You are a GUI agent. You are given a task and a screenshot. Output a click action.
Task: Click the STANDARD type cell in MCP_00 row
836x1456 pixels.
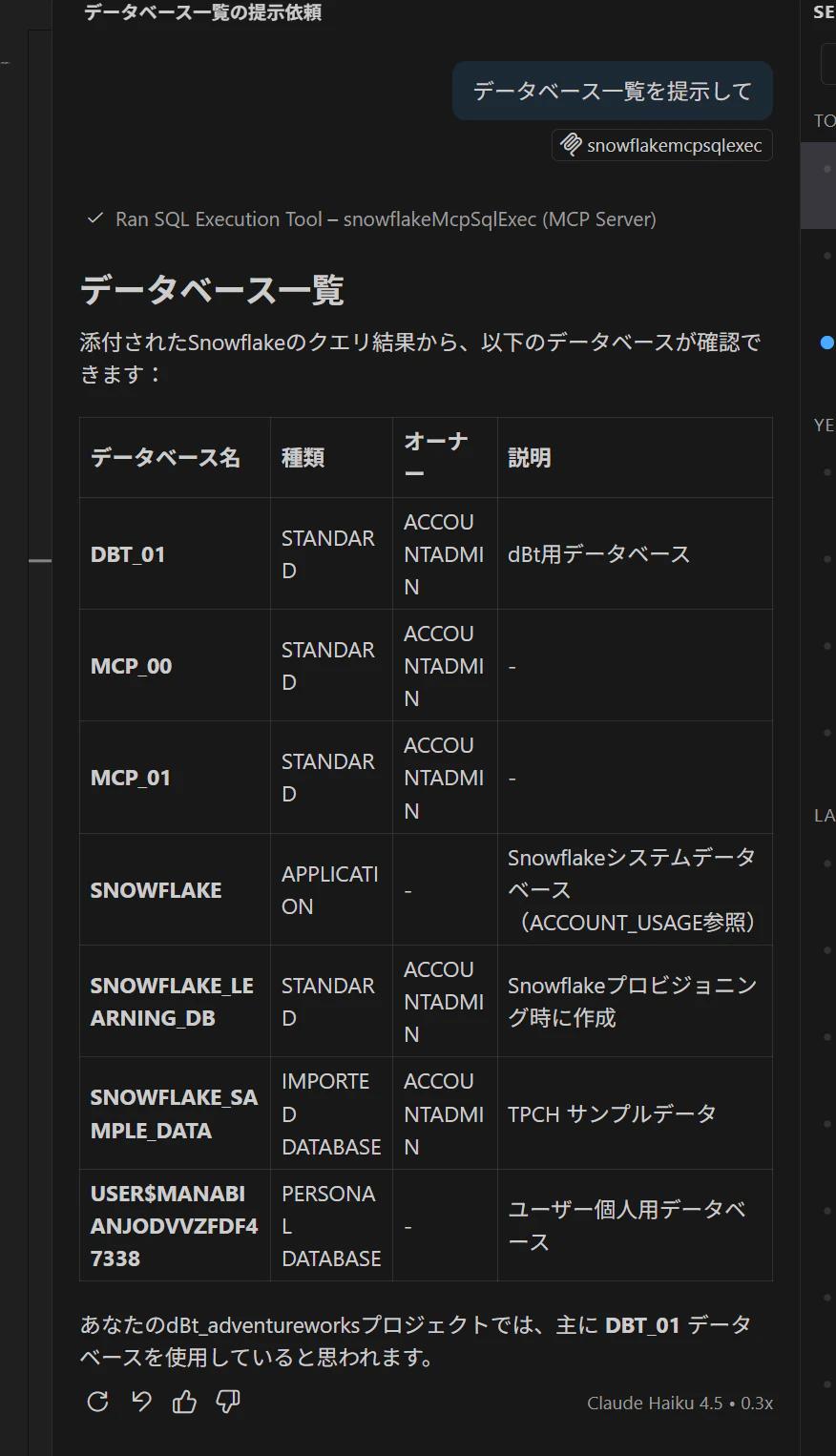[x=331, y=665]
